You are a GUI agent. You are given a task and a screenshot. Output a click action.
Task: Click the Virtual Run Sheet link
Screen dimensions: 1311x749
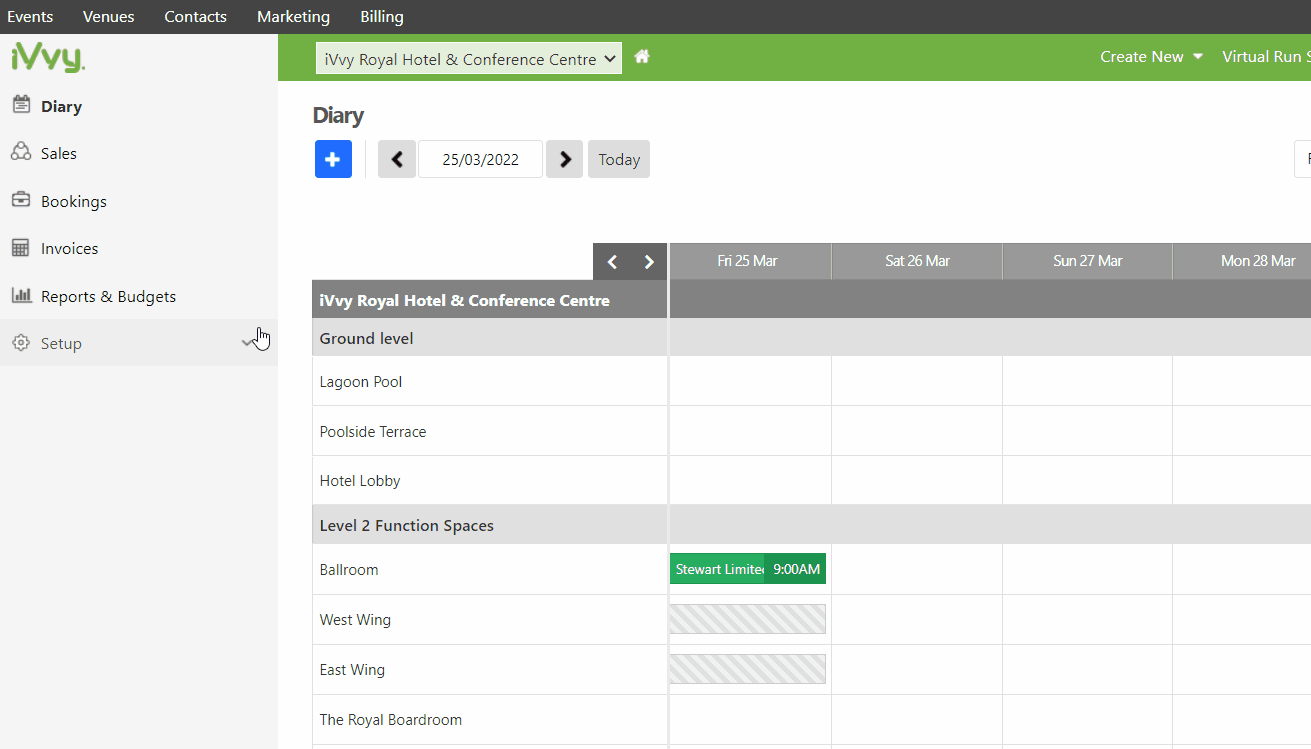[x=1266, y=57]
